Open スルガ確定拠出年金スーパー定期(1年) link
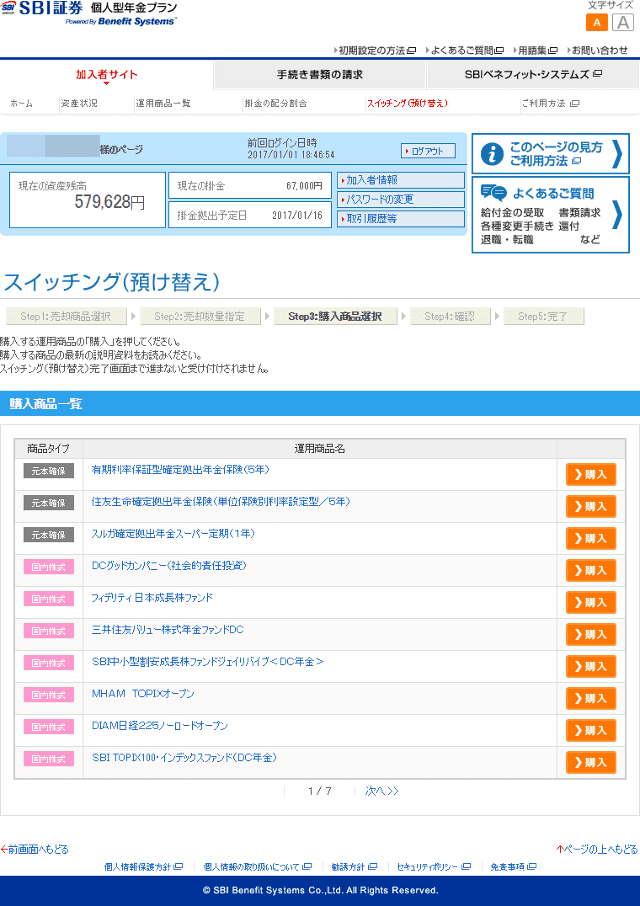Viewport: 640px width, 906px height. [173, 534]
